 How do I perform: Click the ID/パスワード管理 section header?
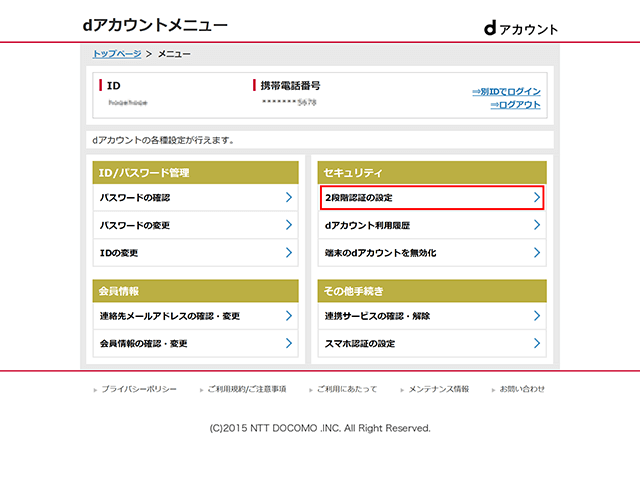pyautogui.click(x=196, y=173)
